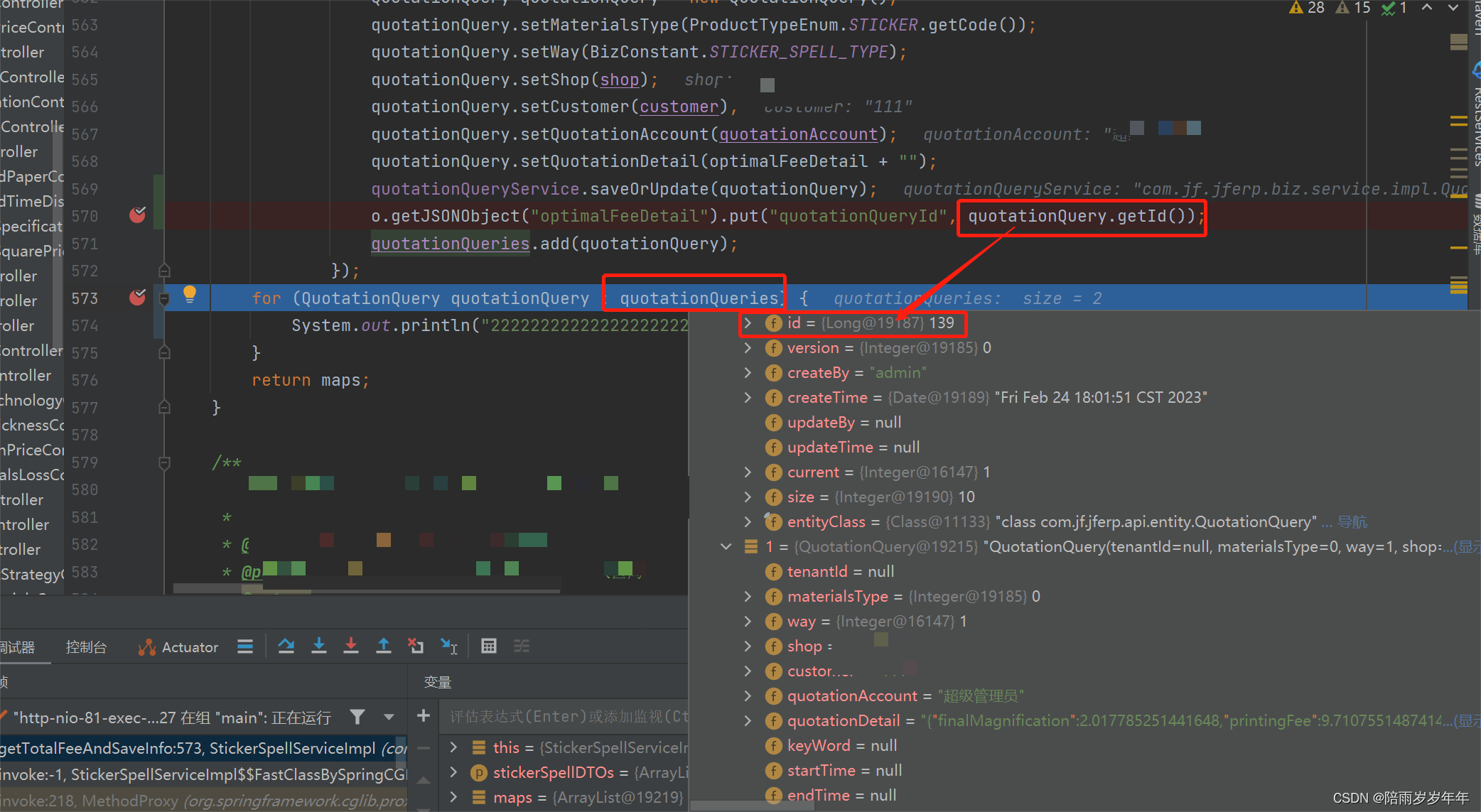Click the 导航 navigate link

coord(1352,522)
